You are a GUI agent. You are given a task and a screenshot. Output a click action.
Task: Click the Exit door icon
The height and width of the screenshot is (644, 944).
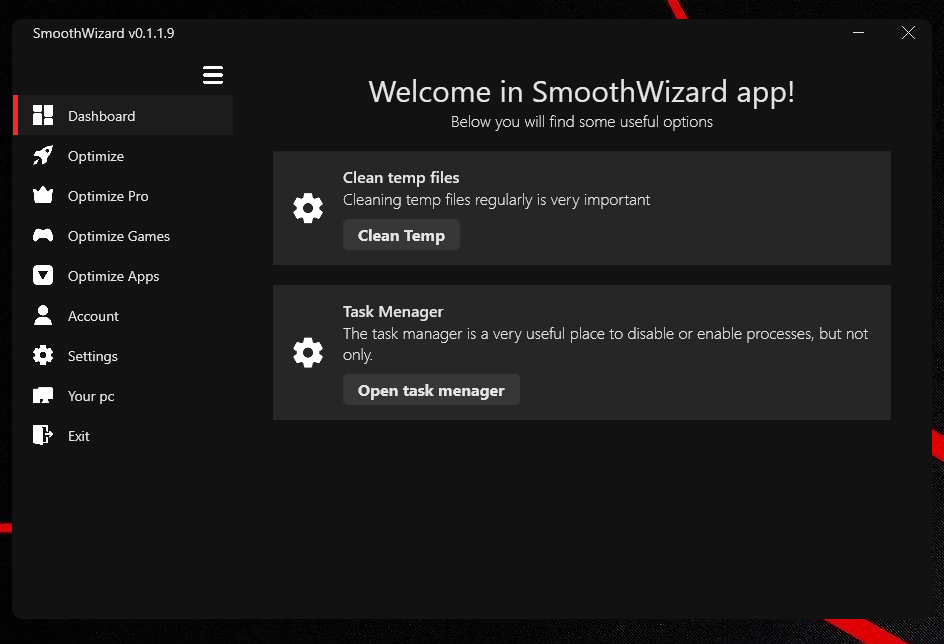coord(43,435)
